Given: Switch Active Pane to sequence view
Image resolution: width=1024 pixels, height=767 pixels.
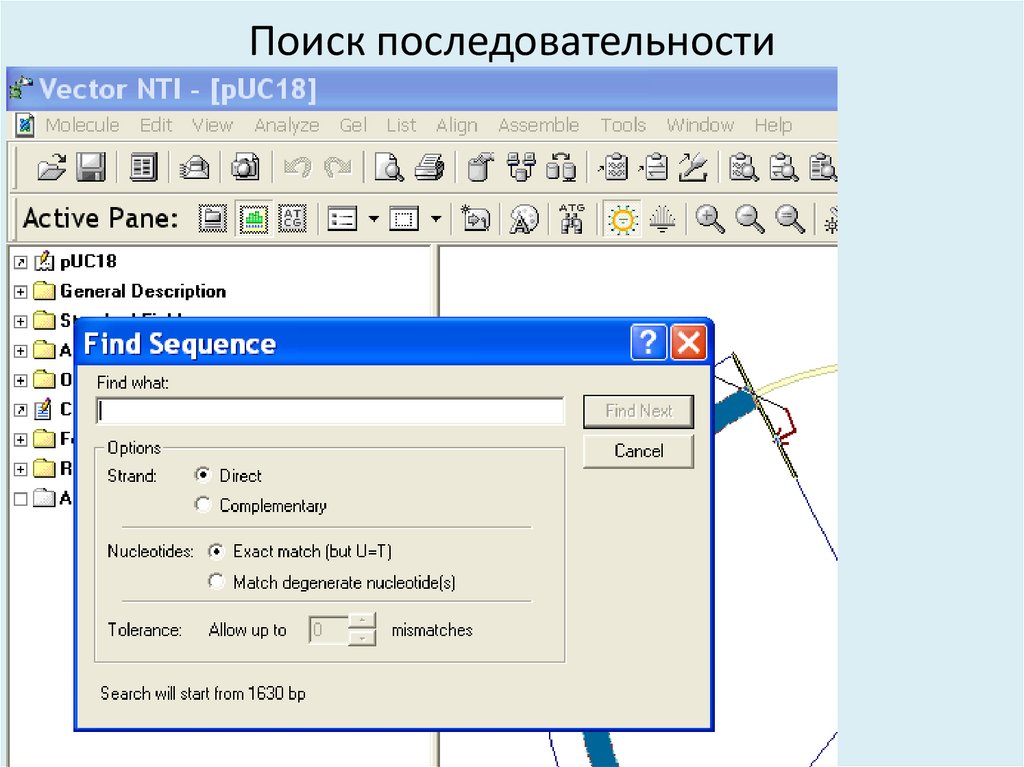Looking at the screenshot, I should pos(291,218).
